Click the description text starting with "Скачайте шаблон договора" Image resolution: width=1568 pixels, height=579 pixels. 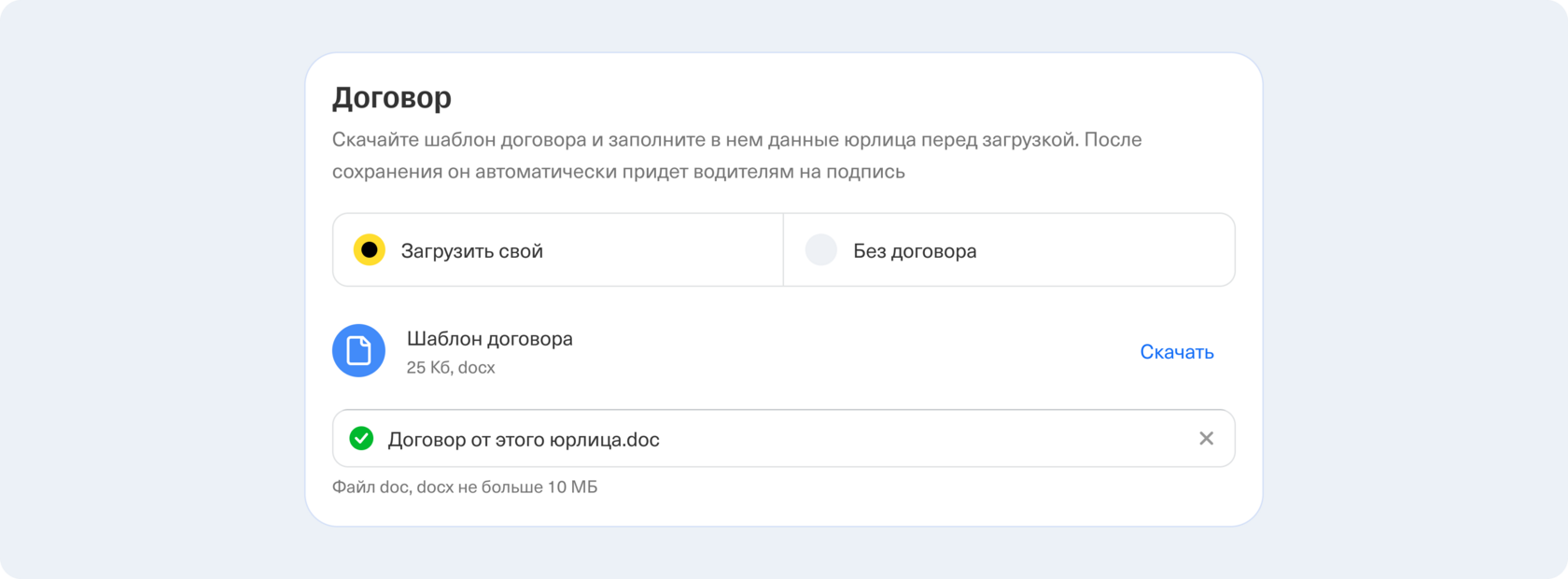click(x=736, y=140)
